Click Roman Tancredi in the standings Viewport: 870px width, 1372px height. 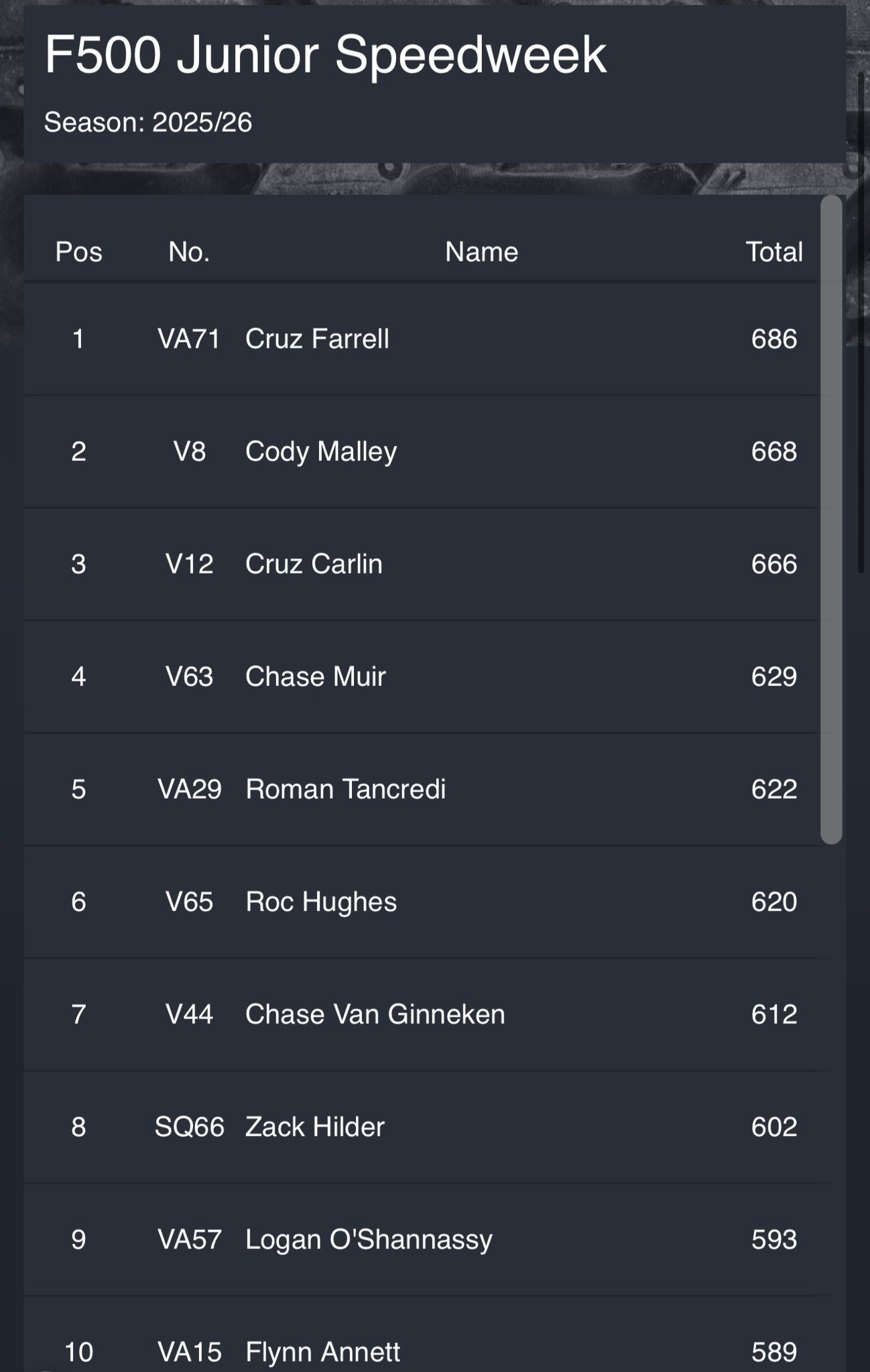coord(346,789)
